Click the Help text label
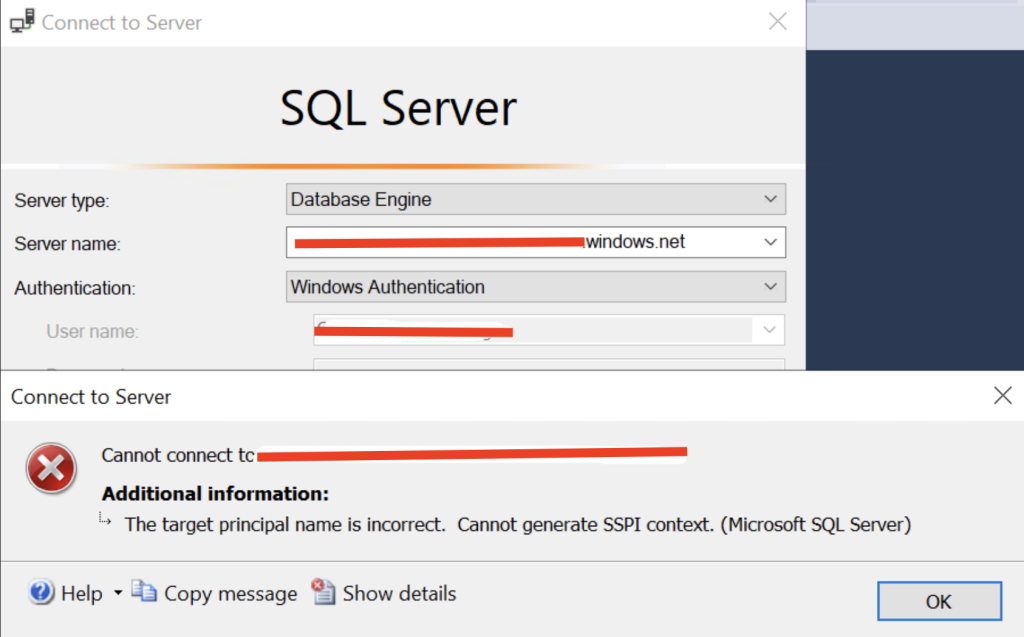The width and height of the screenshot is (1024, 637). point(82,593)
